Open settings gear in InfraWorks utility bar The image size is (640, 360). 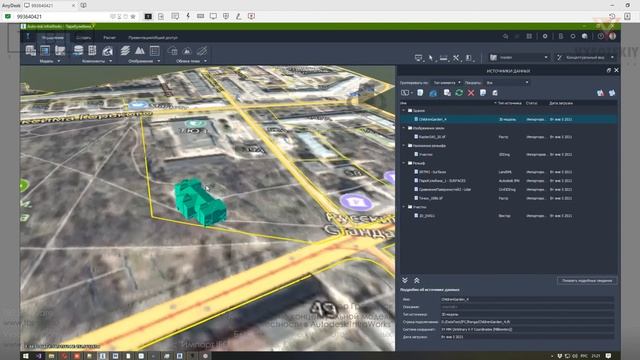545,36
